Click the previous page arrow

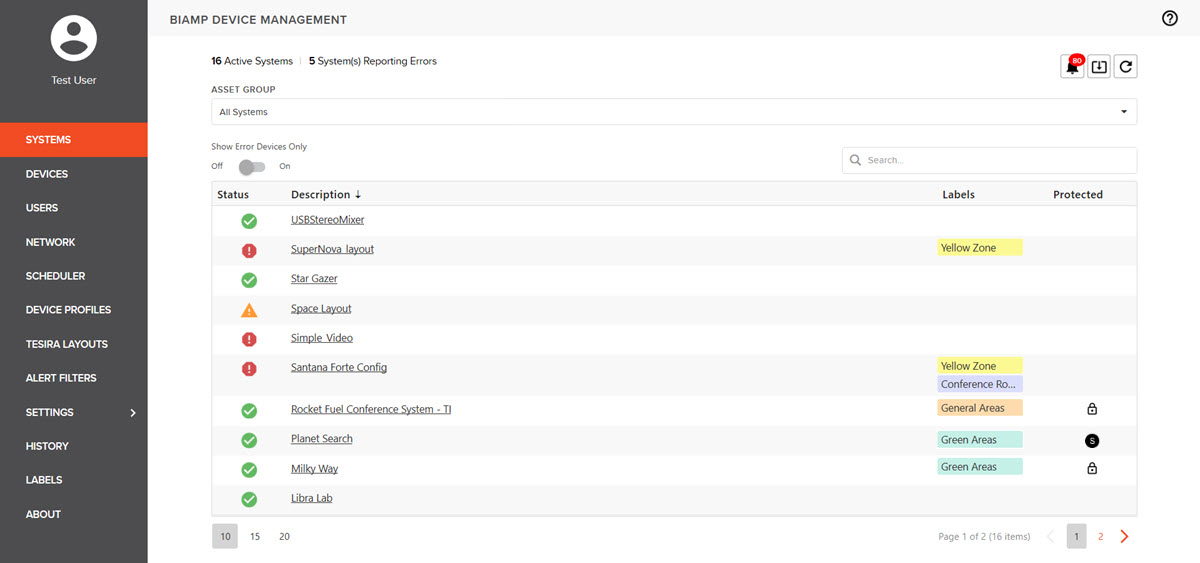1050,537
